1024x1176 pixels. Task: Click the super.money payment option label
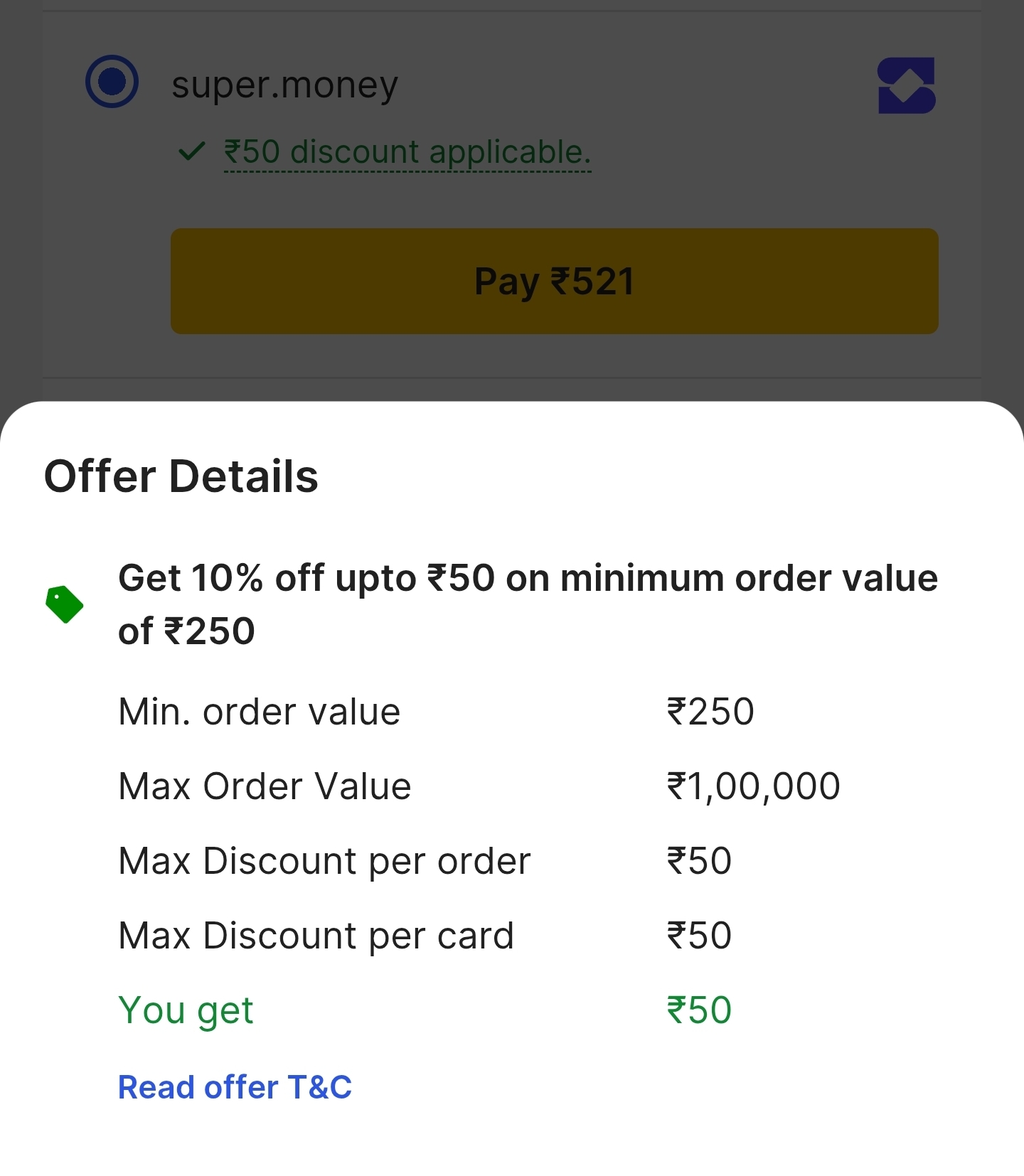coord(284,85)
